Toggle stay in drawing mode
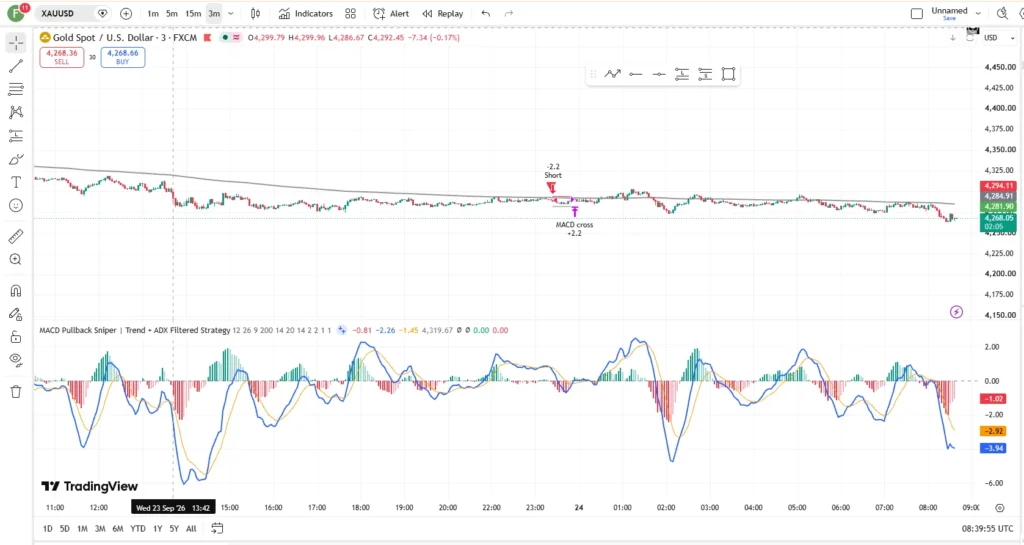This screenshot has height=545, width=1024. 16,314
